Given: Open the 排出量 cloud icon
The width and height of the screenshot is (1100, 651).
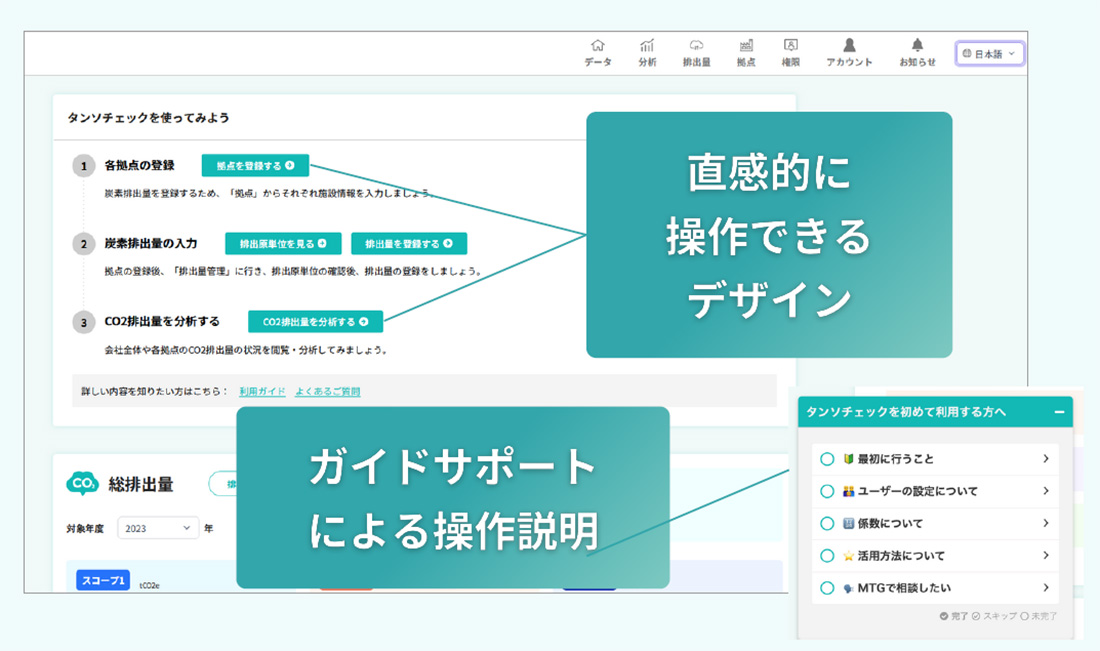Looking at the screenshot, I should 696,46.
